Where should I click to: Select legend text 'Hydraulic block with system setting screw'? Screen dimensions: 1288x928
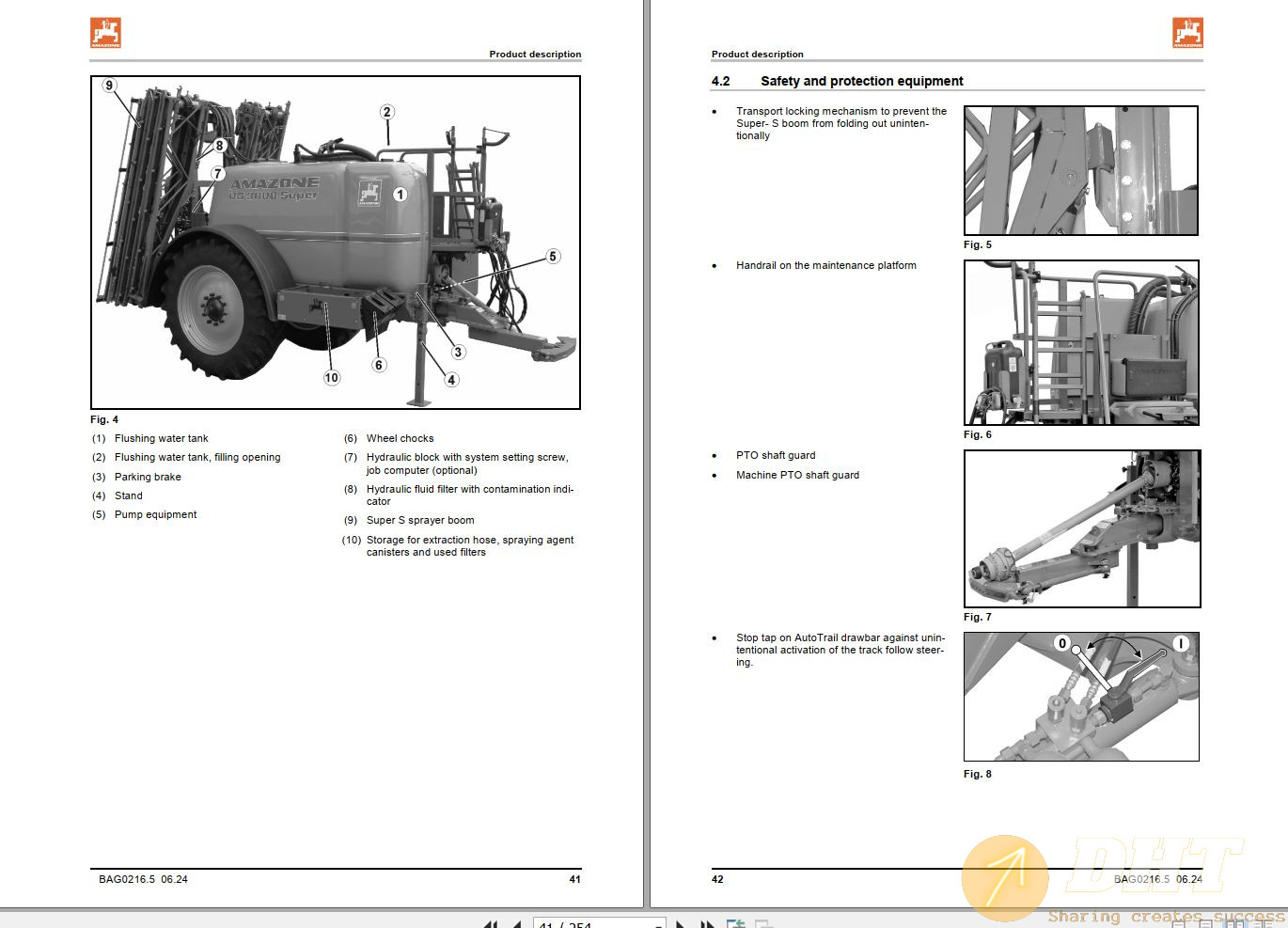pos(466,457)
